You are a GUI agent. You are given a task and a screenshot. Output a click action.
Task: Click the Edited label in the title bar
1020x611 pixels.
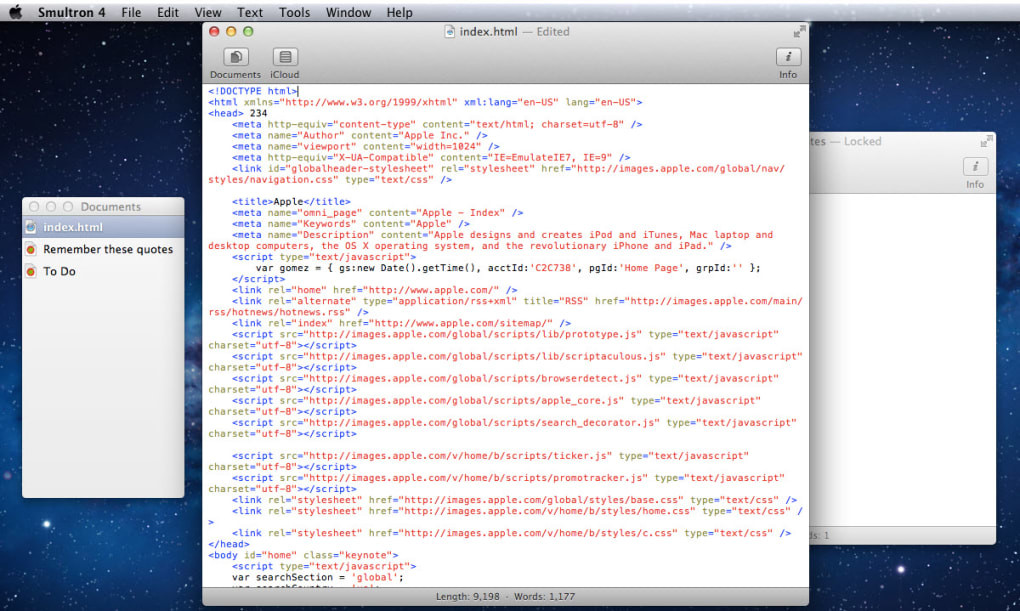point(553,31)
